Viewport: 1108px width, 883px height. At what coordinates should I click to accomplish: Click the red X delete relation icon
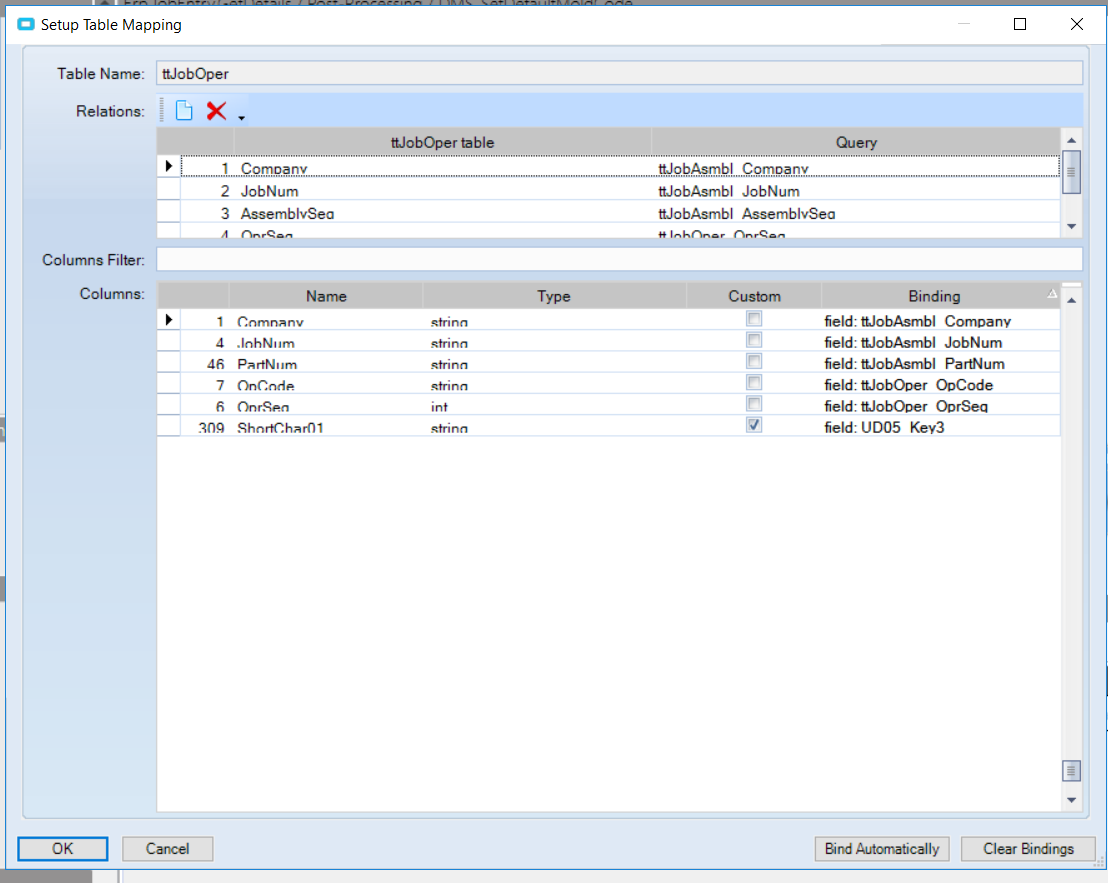click(216, 110)
